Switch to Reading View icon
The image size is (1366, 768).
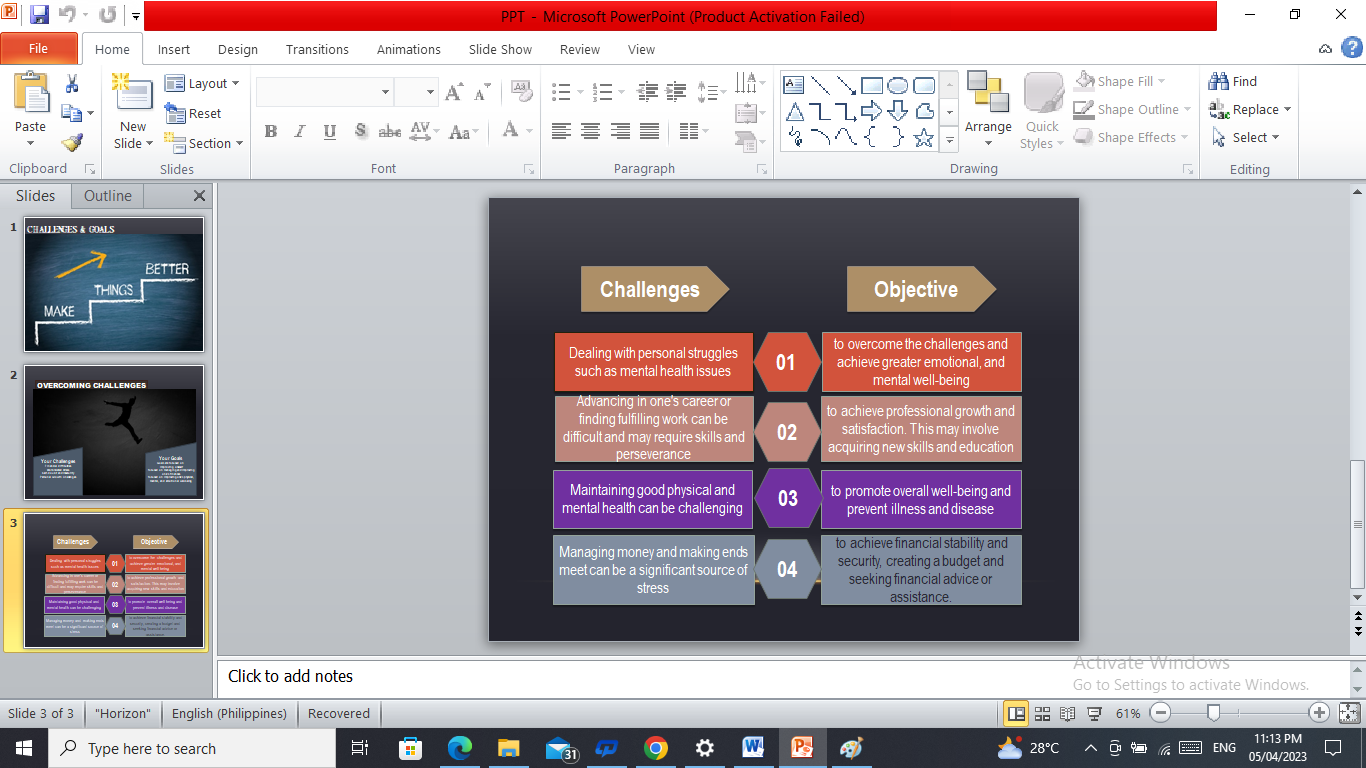1068,713
